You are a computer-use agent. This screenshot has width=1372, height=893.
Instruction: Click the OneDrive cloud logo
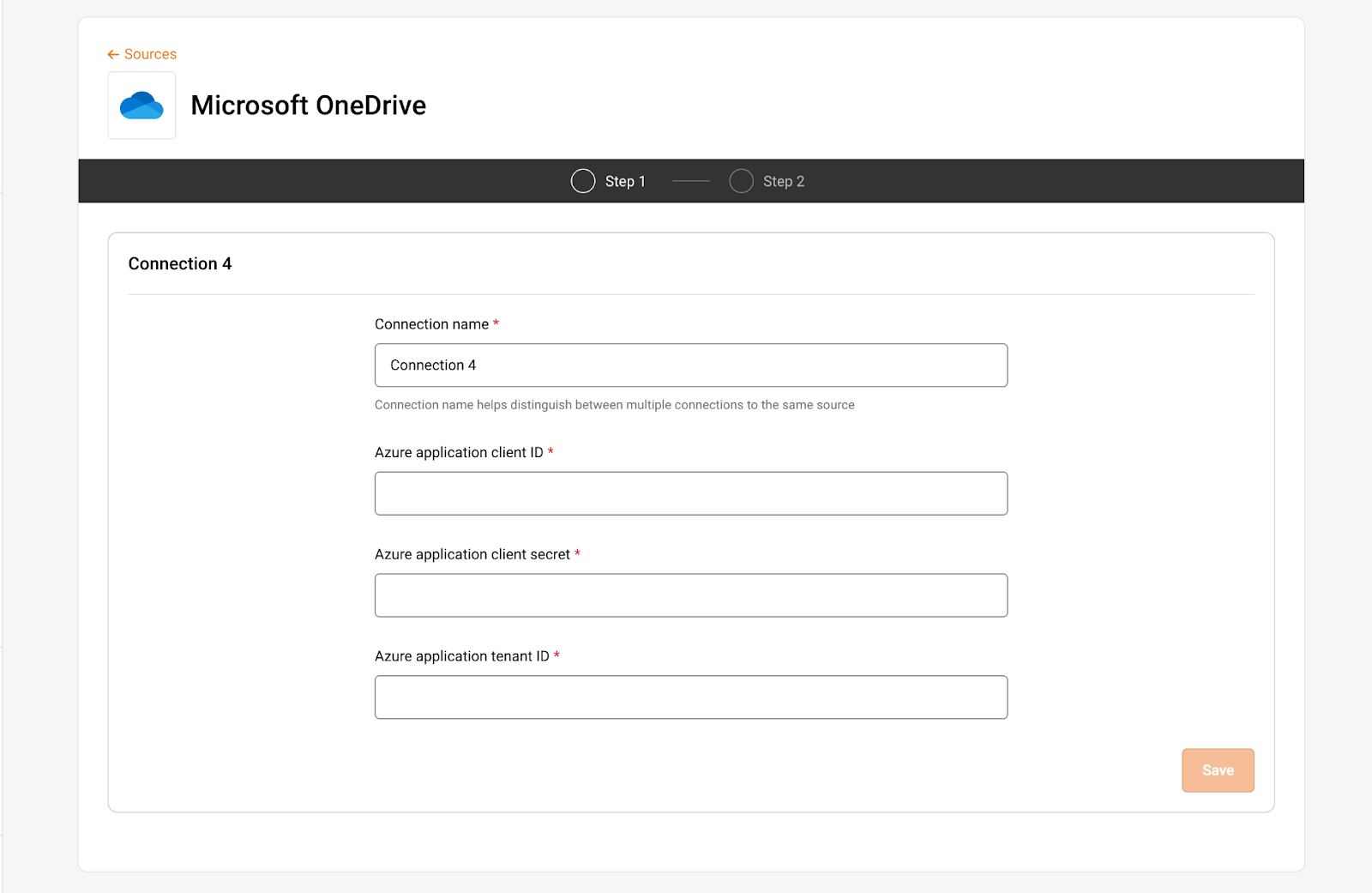pos(141,106)
